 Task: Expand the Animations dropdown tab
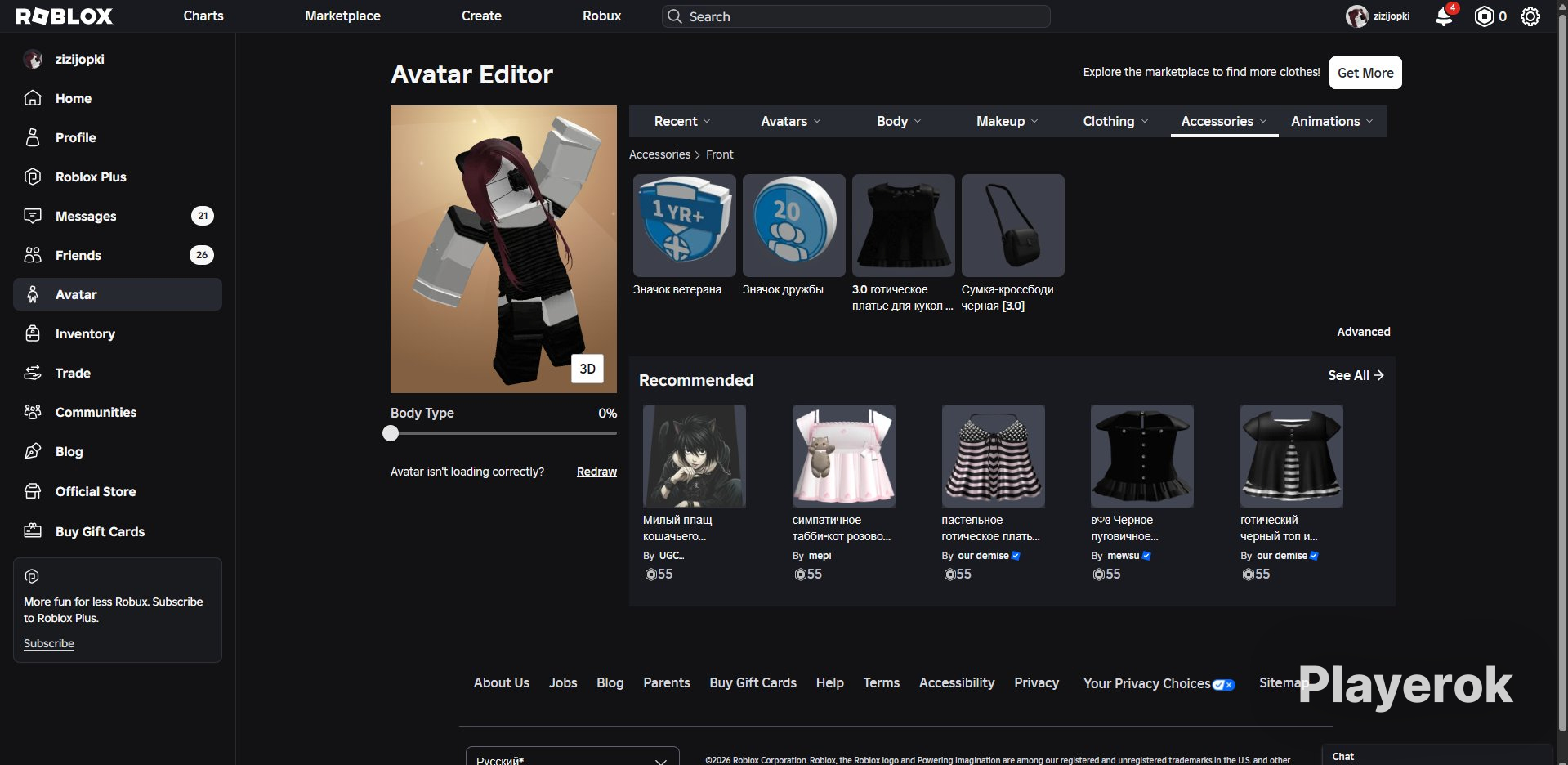[x=1332, y=121]
